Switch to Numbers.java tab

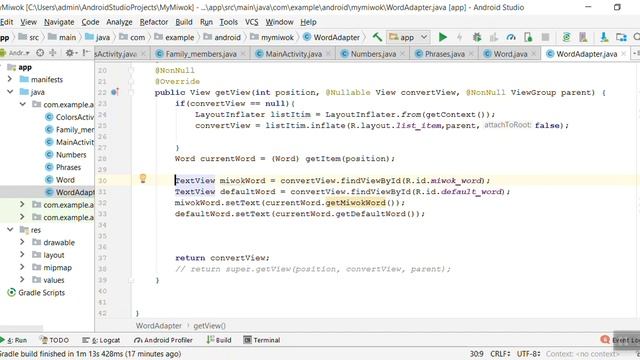click(373, 54)
